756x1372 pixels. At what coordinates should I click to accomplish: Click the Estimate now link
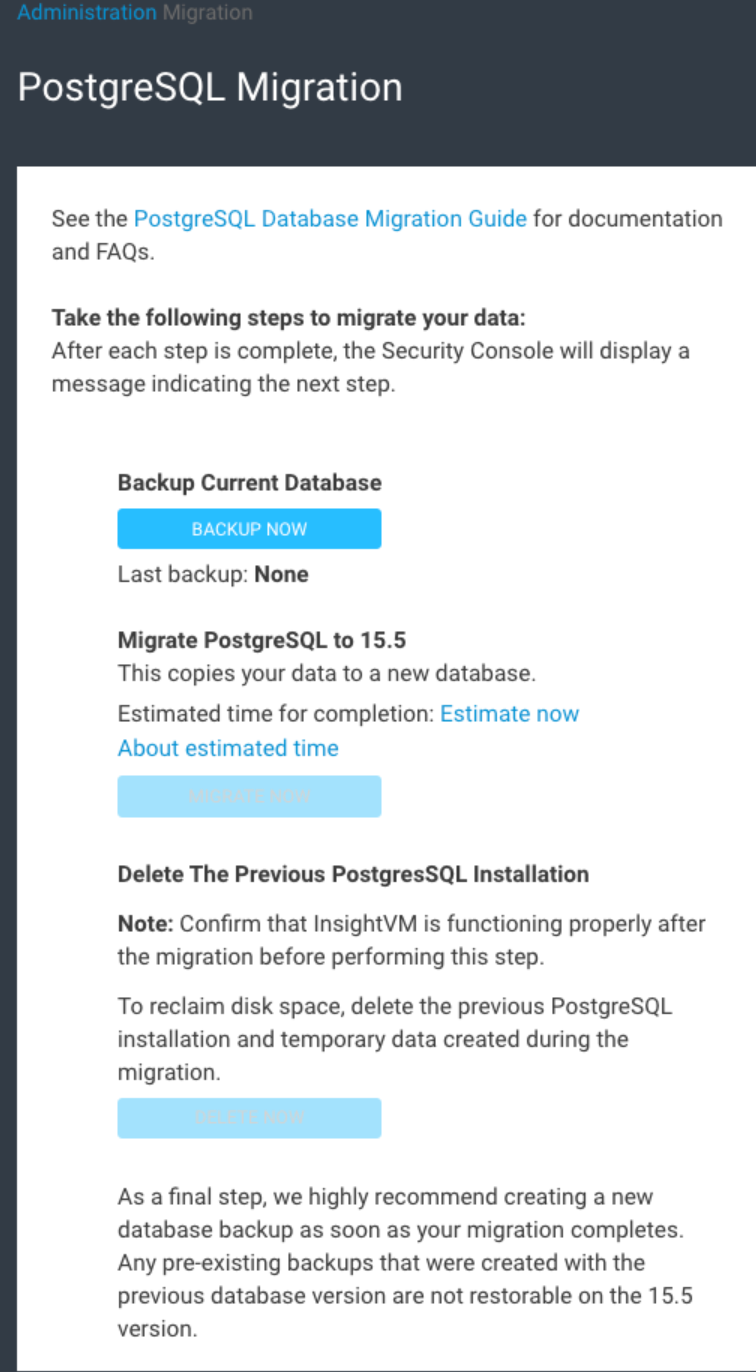(x=509, y=714)
